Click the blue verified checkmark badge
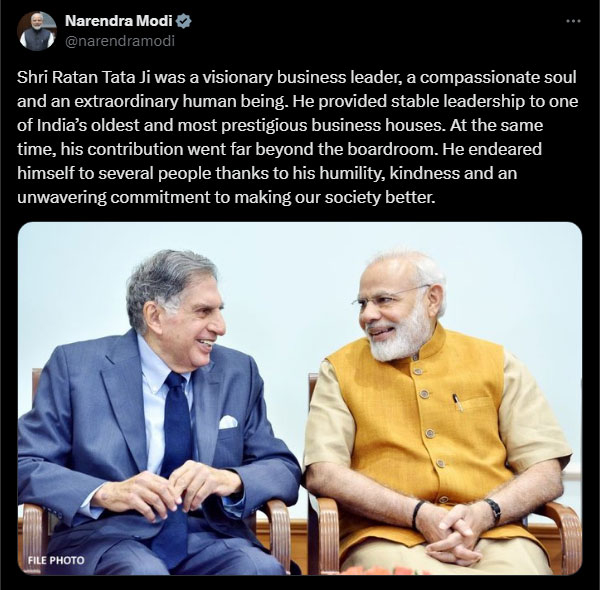600x590 pixels. [x=184, y=21]
